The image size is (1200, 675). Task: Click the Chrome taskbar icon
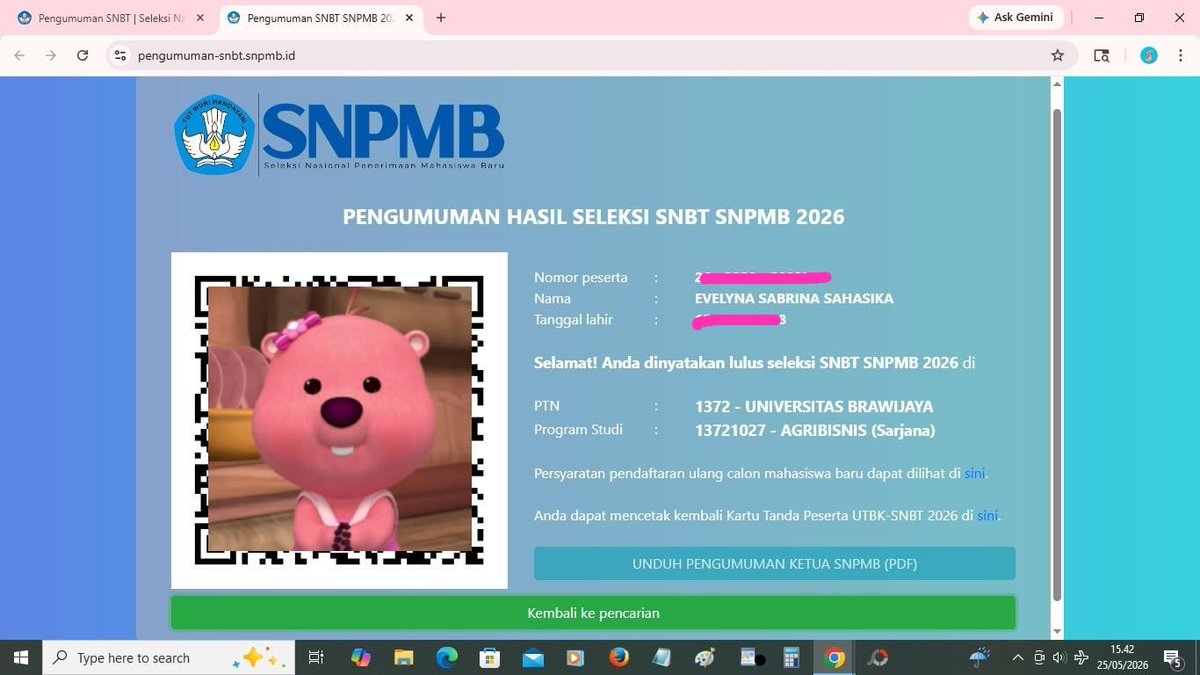[x=834, y=657]
